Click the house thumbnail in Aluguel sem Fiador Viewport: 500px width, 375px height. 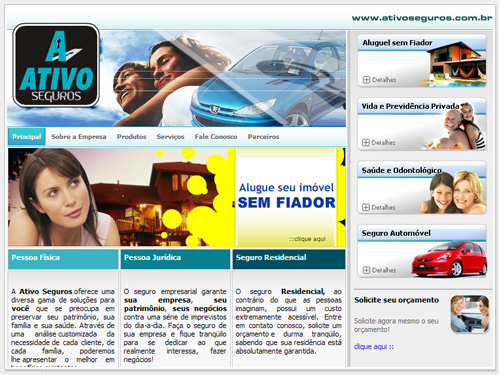456,63
